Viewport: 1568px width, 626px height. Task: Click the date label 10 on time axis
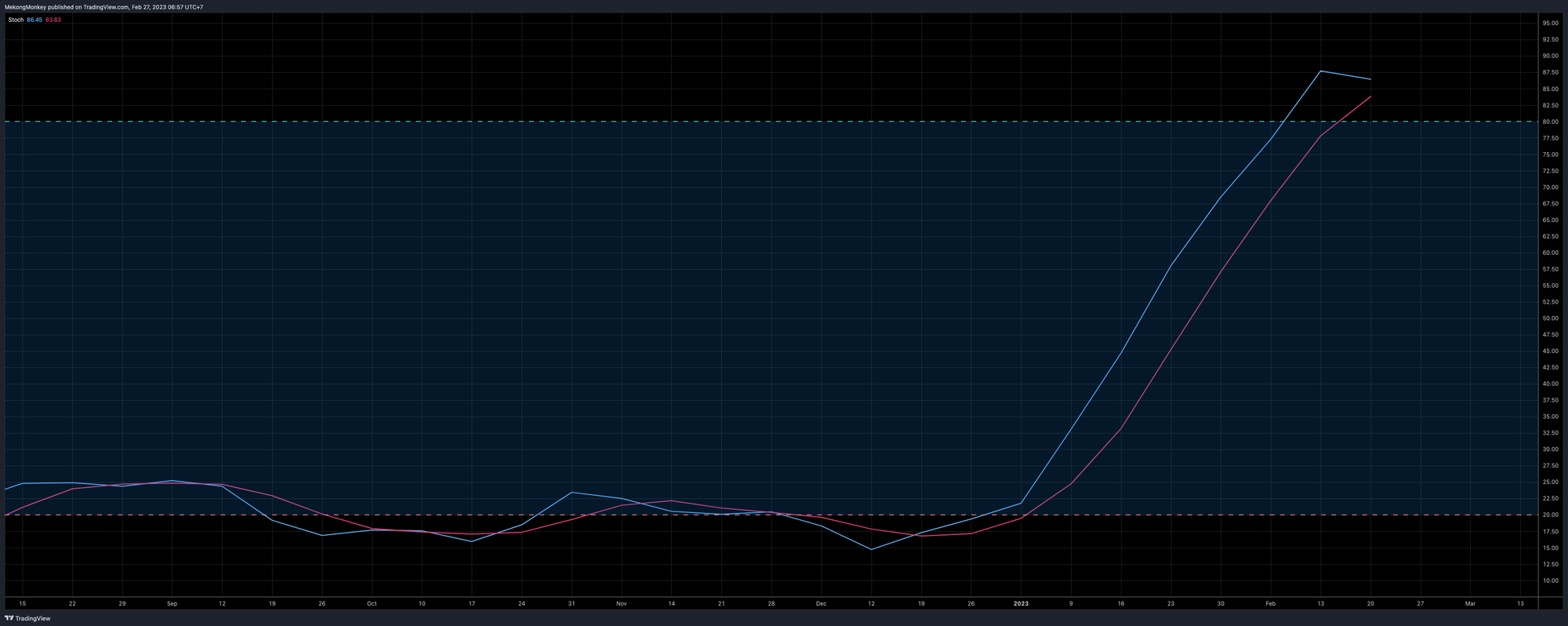[422, 604]
